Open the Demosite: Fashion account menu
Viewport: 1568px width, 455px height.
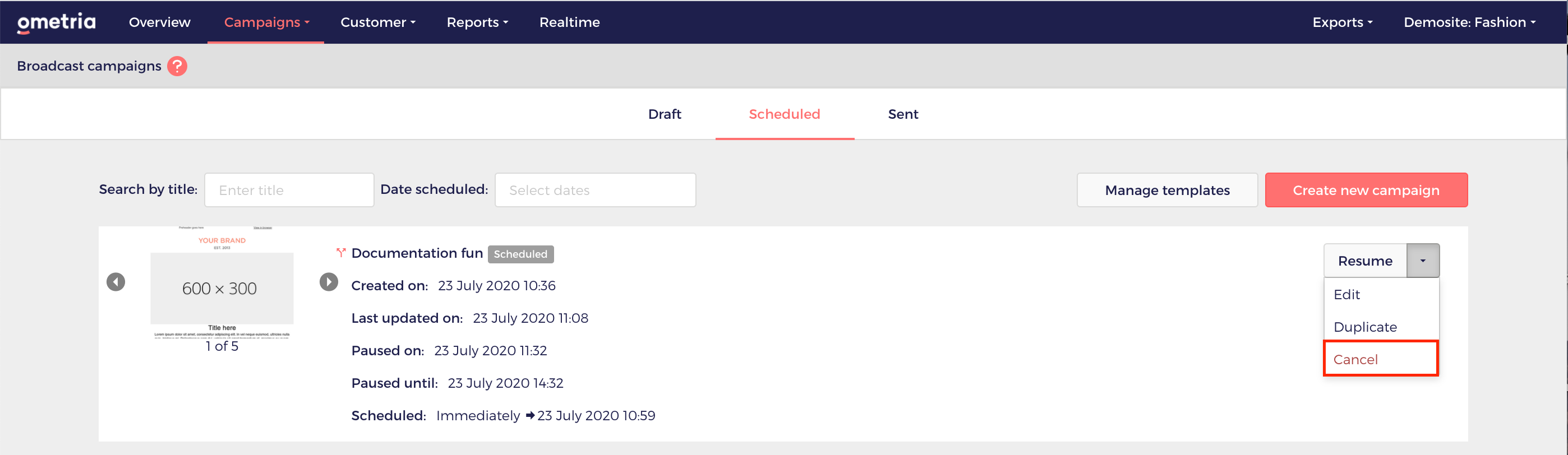pyautogui.click(x=1469, y=22)
